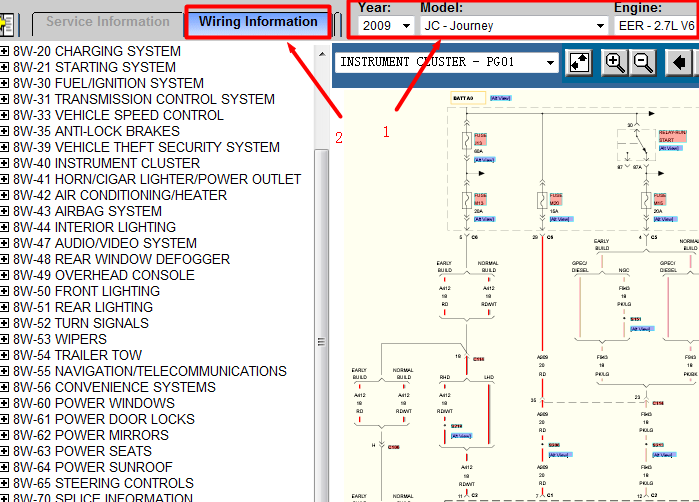
Task: Select 8W-49 OVERHEAD CONSOLE entry
Action: tap(104, 276)
